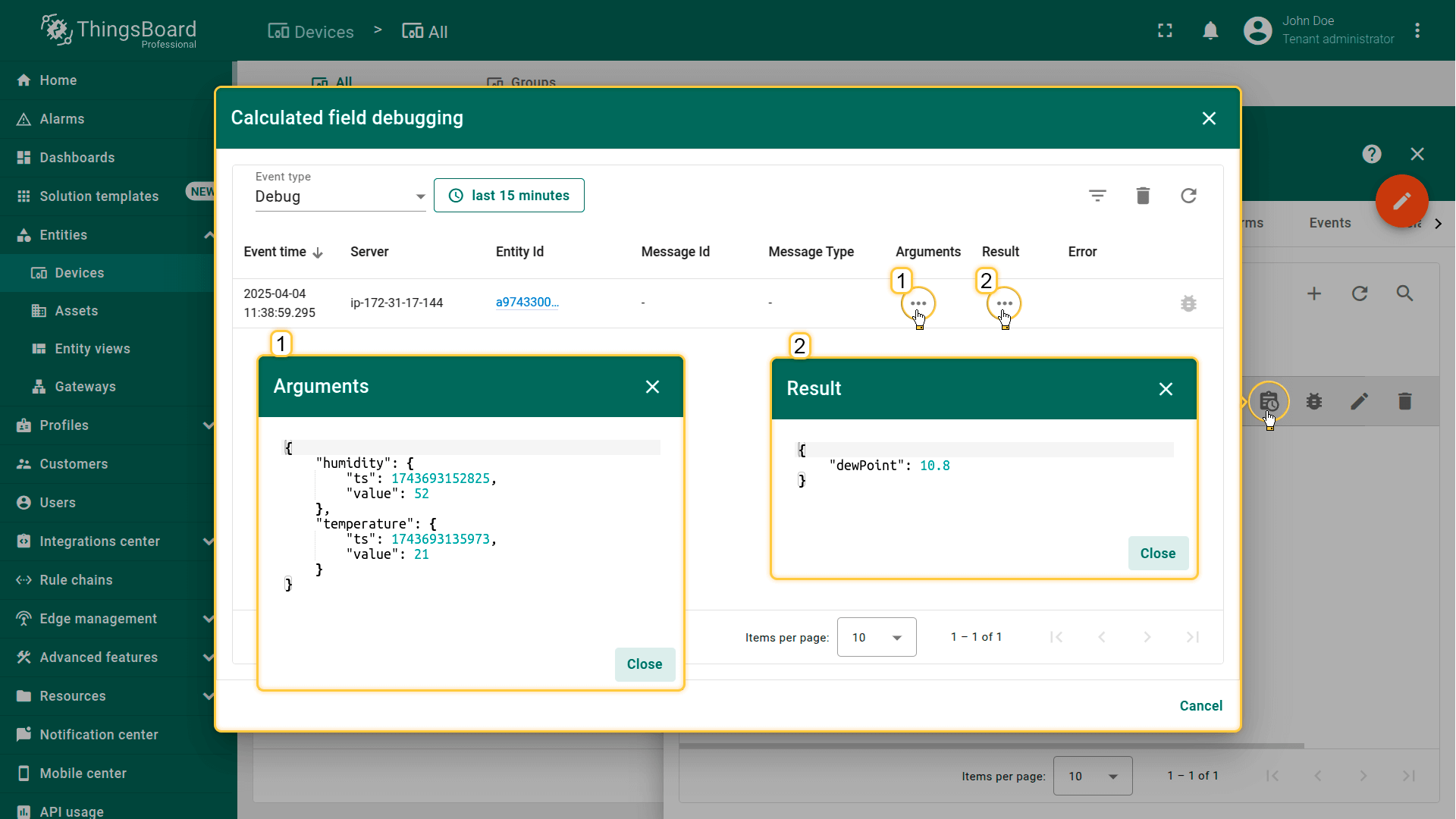The width and height of the screenshot is (1456, 819).
Task: Refresh the debug events list
Action: click(1188, 196)
